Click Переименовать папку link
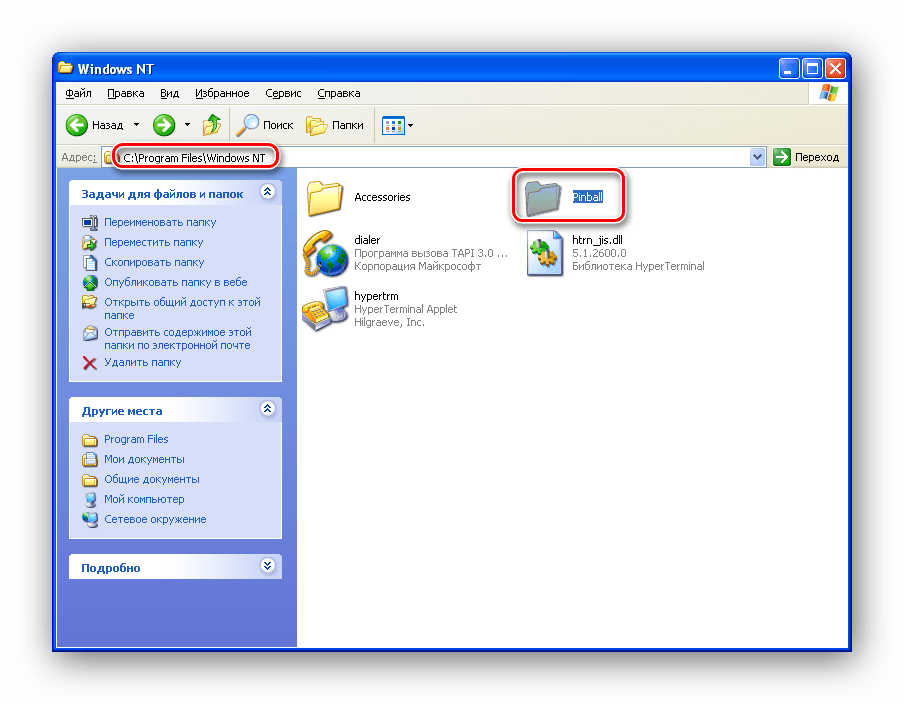The image size is (904, 704). (x=160, y=222)
